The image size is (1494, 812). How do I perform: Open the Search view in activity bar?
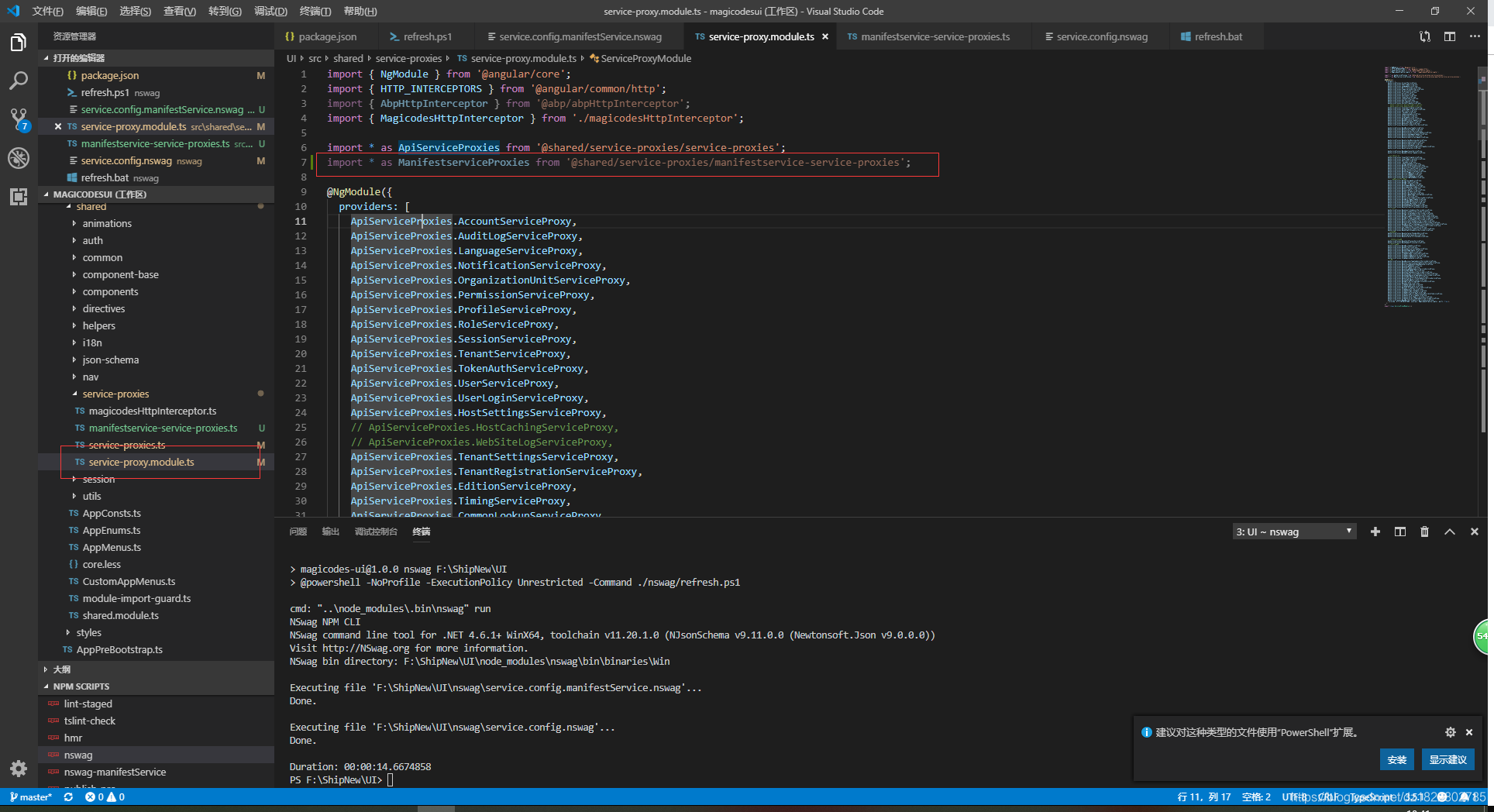coord(19,81)
